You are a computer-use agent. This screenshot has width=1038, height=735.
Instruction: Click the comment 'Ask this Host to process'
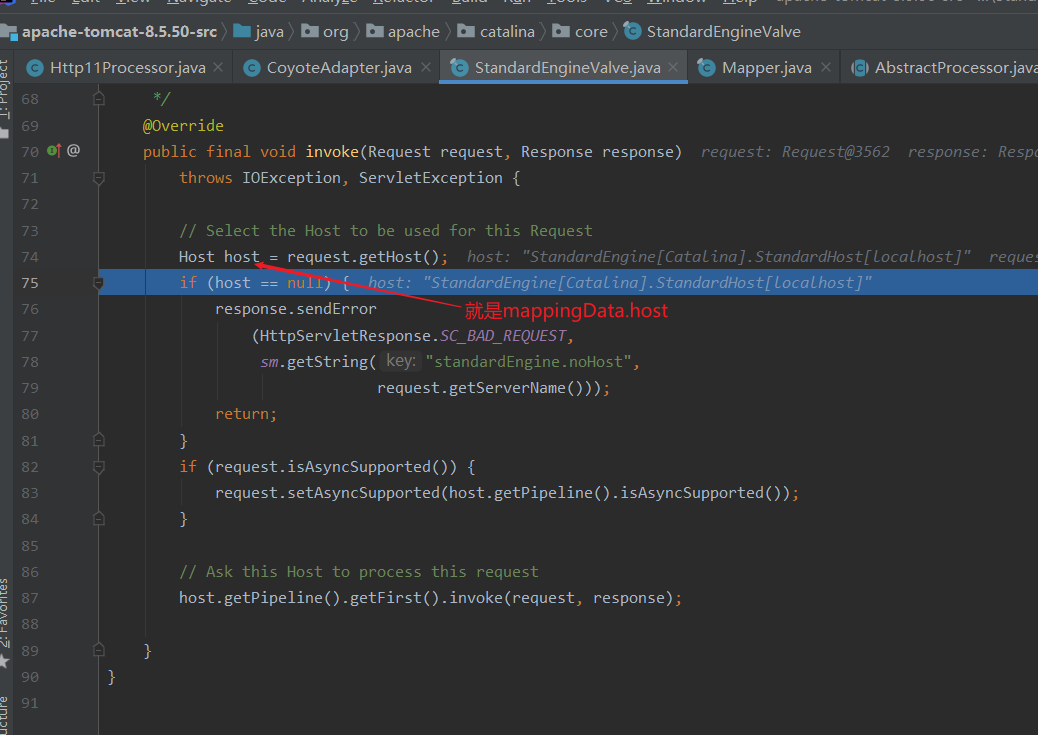(359, 571)
